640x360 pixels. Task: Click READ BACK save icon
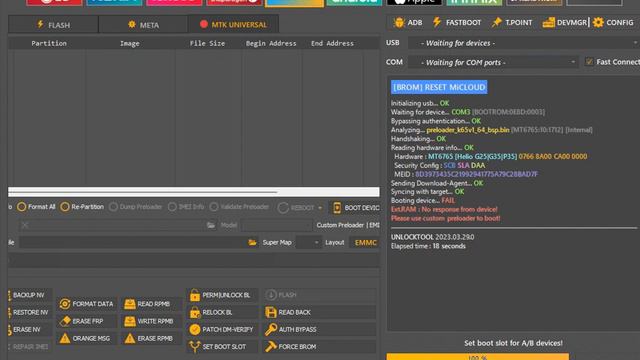(x=271, y=312)
